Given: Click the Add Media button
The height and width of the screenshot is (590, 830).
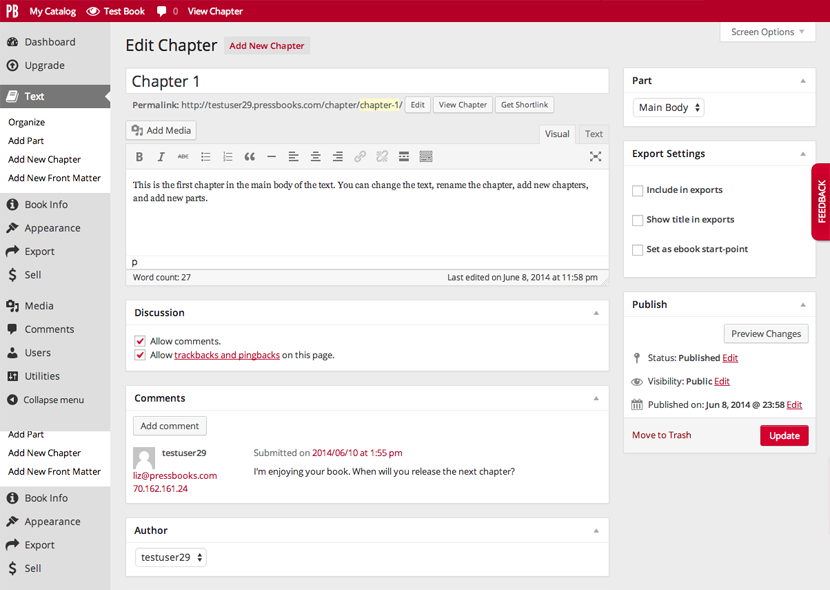Looking at the screenshot, I should pyautogui.click(x=161, y=130).
